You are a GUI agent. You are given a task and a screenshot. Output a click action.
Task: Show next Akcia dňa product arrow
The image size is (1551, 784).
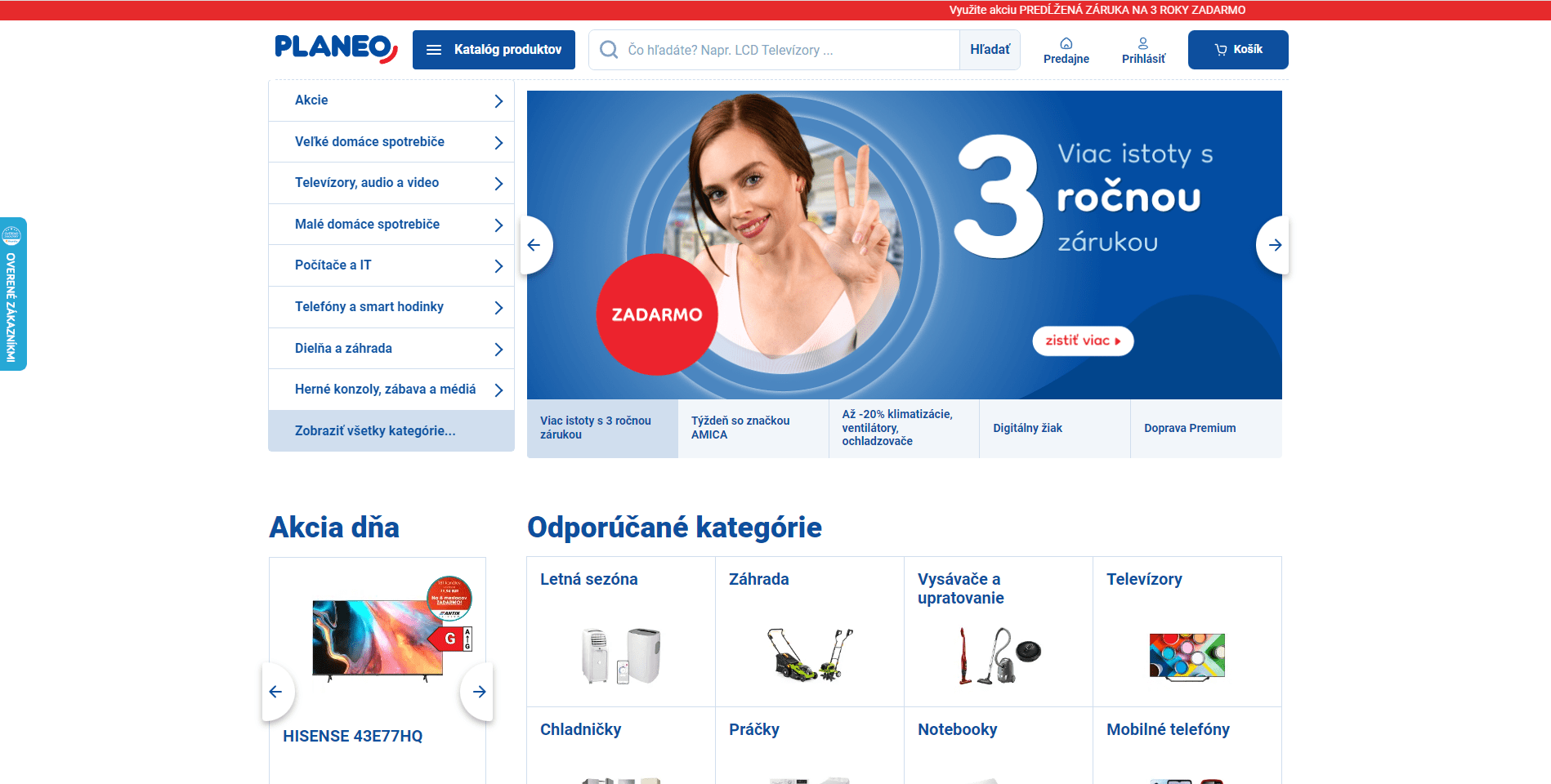click(478, 692)
